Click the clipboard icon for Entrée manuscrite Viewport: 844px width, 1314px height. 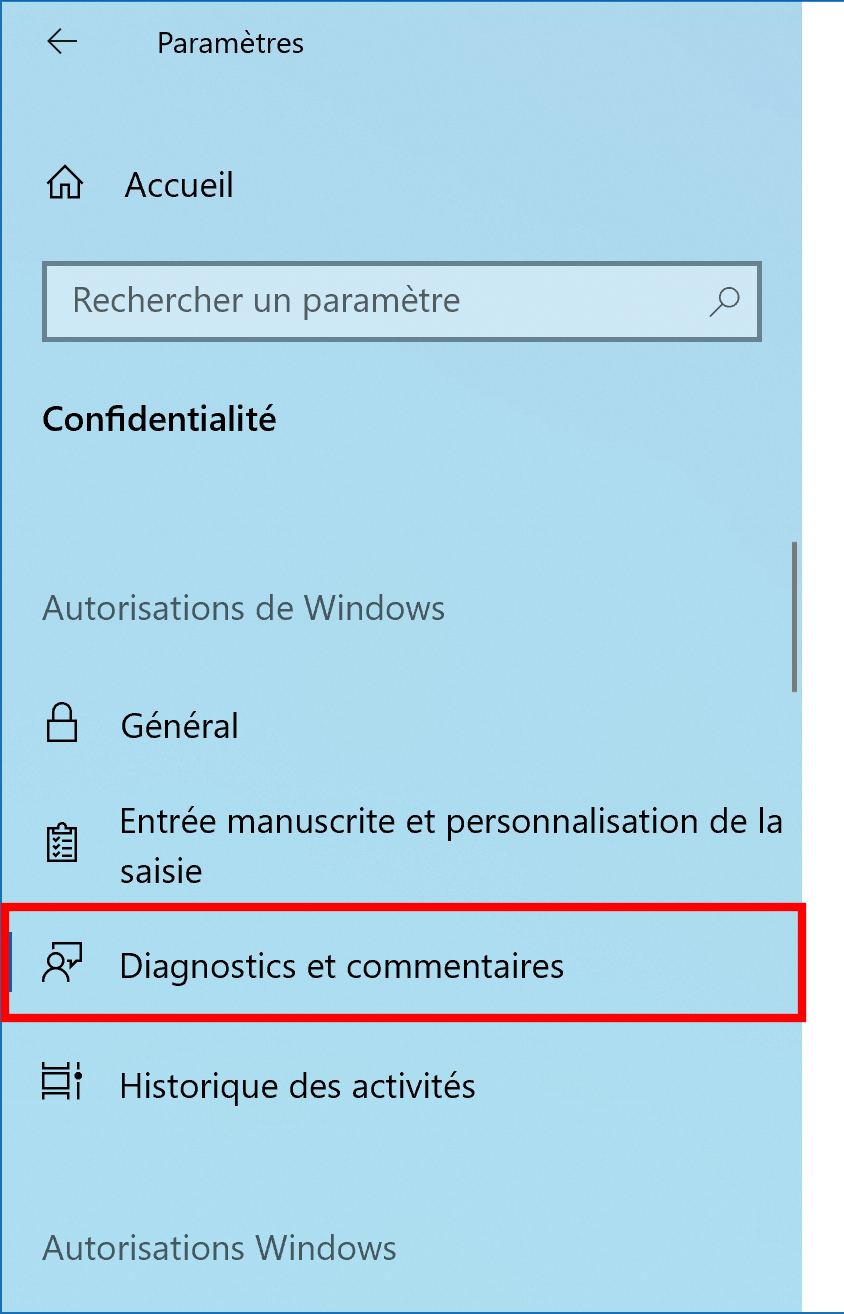[62, 844]
